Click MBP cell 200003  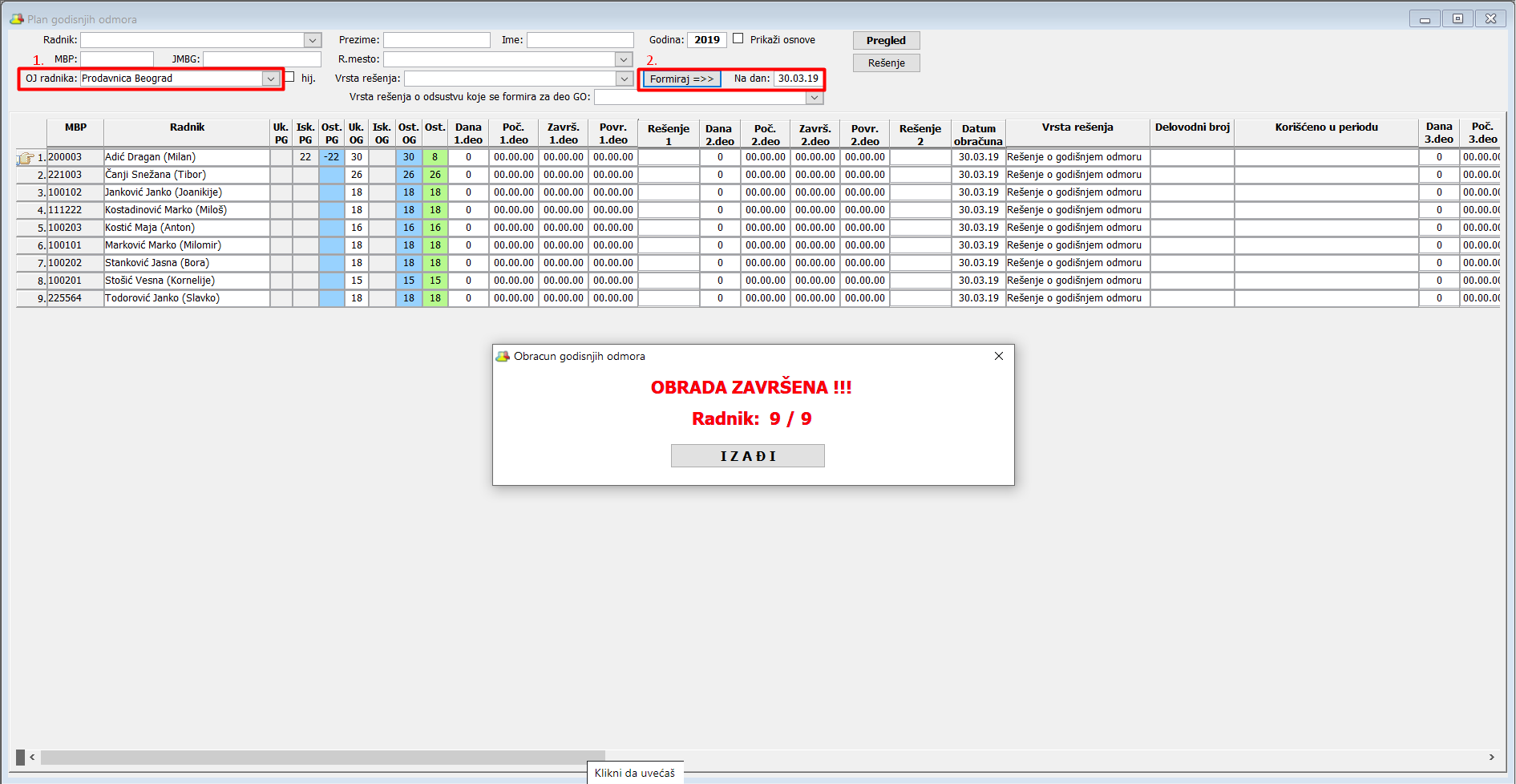(75, 157)
